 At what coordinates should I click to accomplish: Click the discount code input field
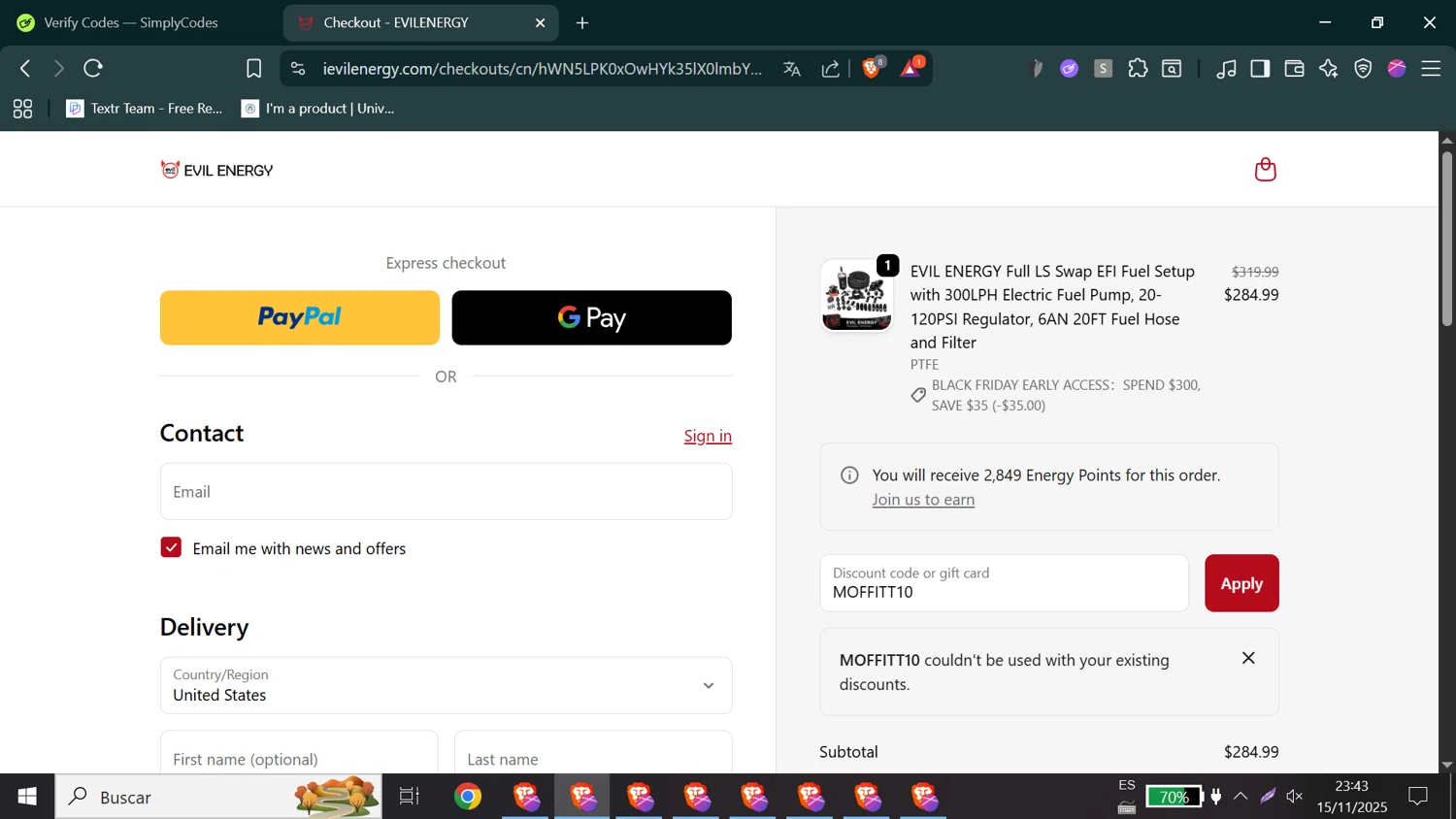(1004, 583)
